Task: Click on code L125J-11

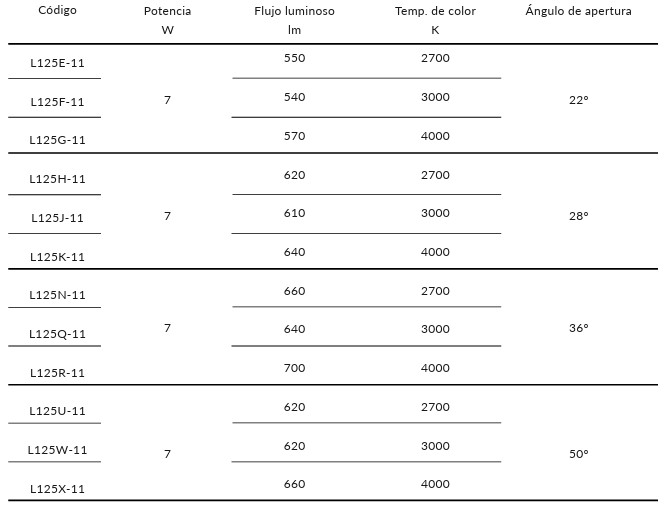Action: [x=58, y=218]
